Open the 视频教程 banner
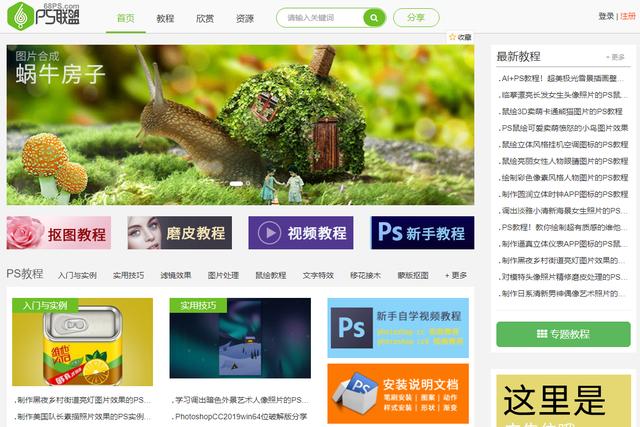640x427 pixels. (x=301, y=233)
